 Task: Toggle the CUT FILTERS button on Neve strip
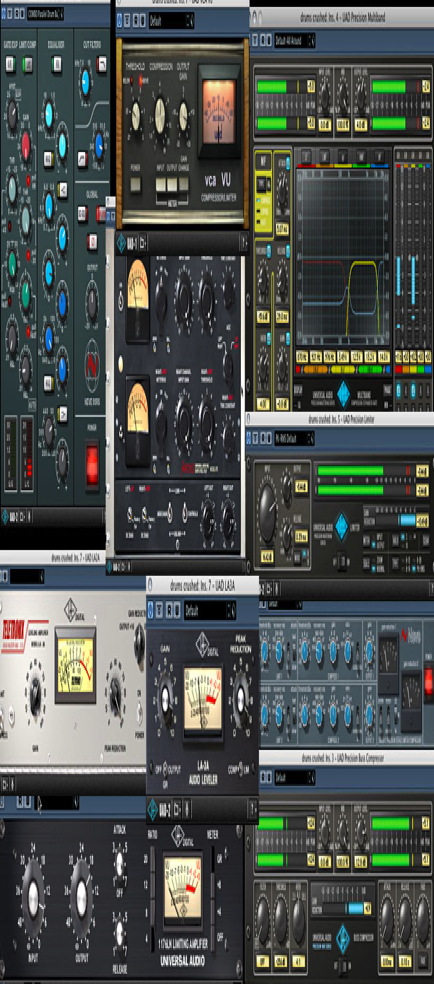[102, 63]
